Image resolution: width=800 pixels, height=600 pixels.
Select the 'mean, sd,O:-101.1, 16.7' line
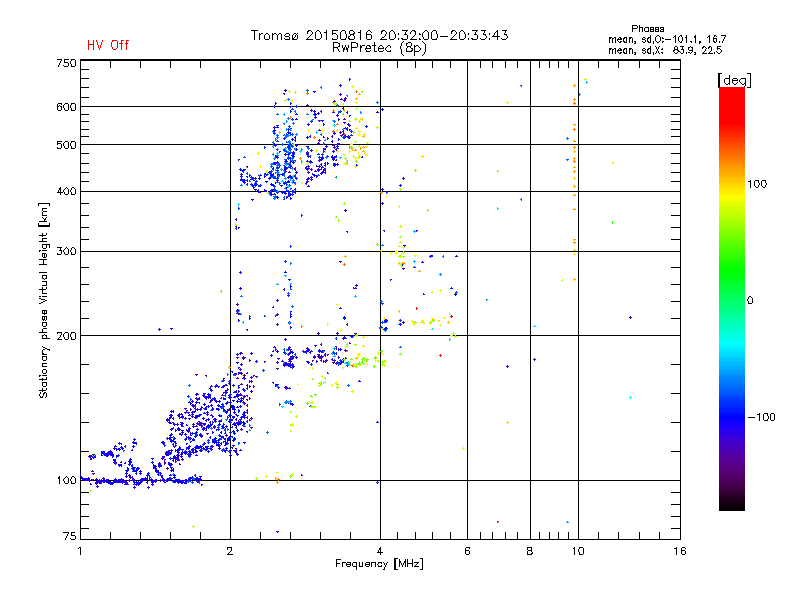click(667, 39)
